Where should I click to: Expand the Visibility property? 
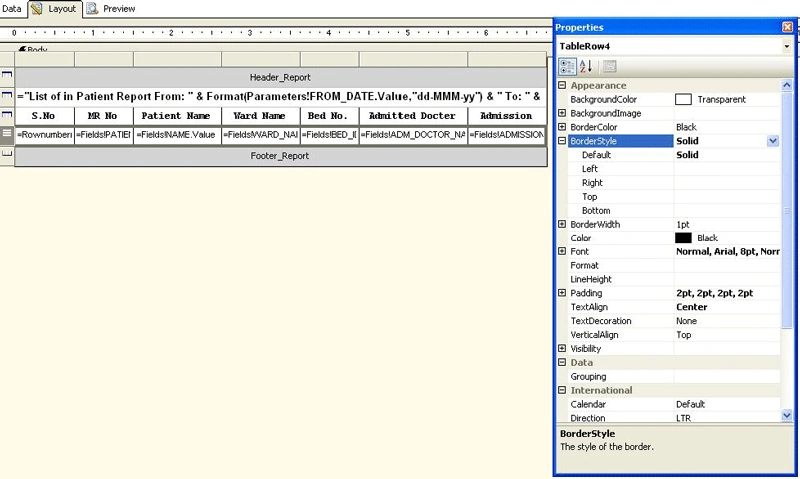pos(562,348)
